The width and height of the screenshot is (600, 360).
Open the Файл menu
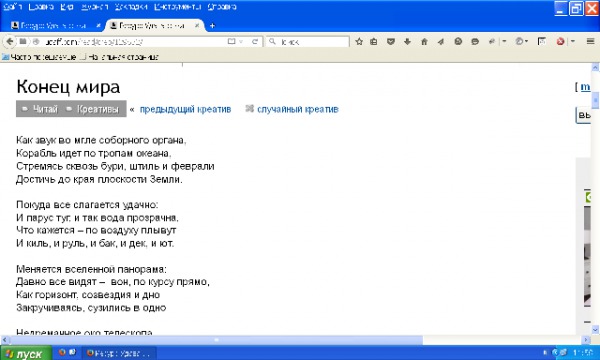pyautogui.click(x=12, y=7)
